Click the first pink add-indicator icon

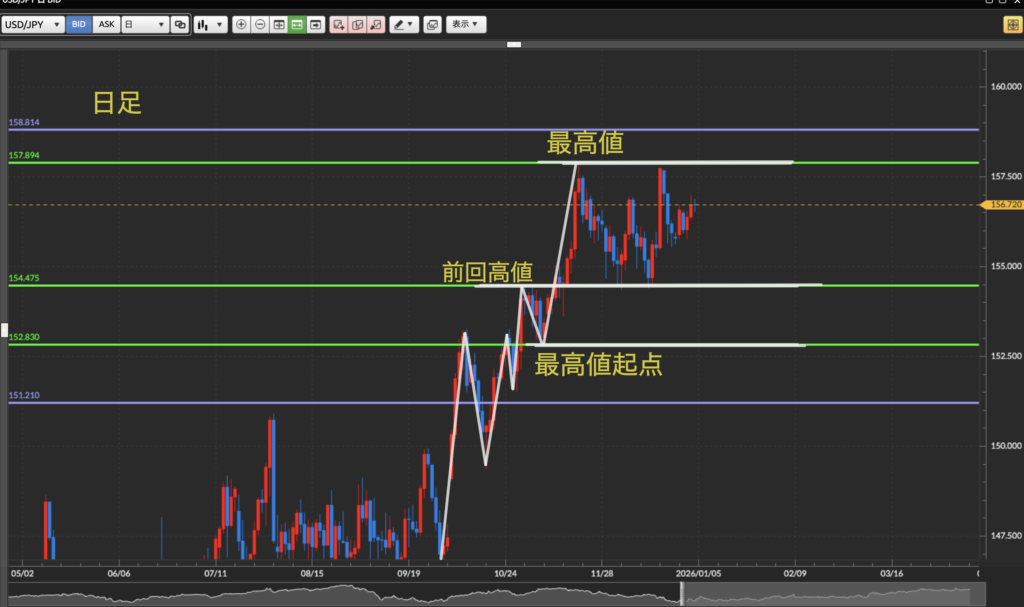(x=339, y=24)
